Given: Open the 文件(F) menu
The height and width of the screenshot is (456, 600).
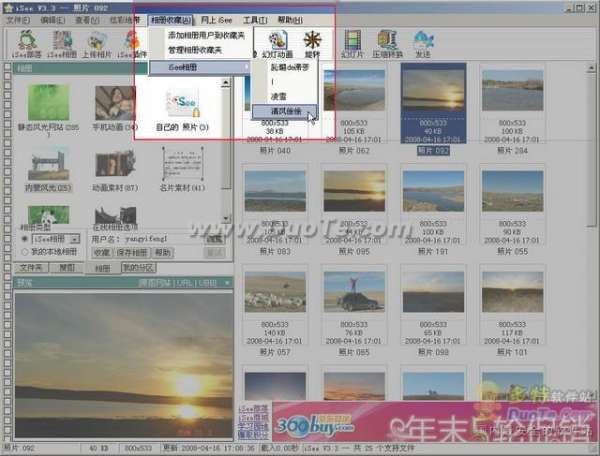Looking at the screenshot, I should tap(18, 20).
